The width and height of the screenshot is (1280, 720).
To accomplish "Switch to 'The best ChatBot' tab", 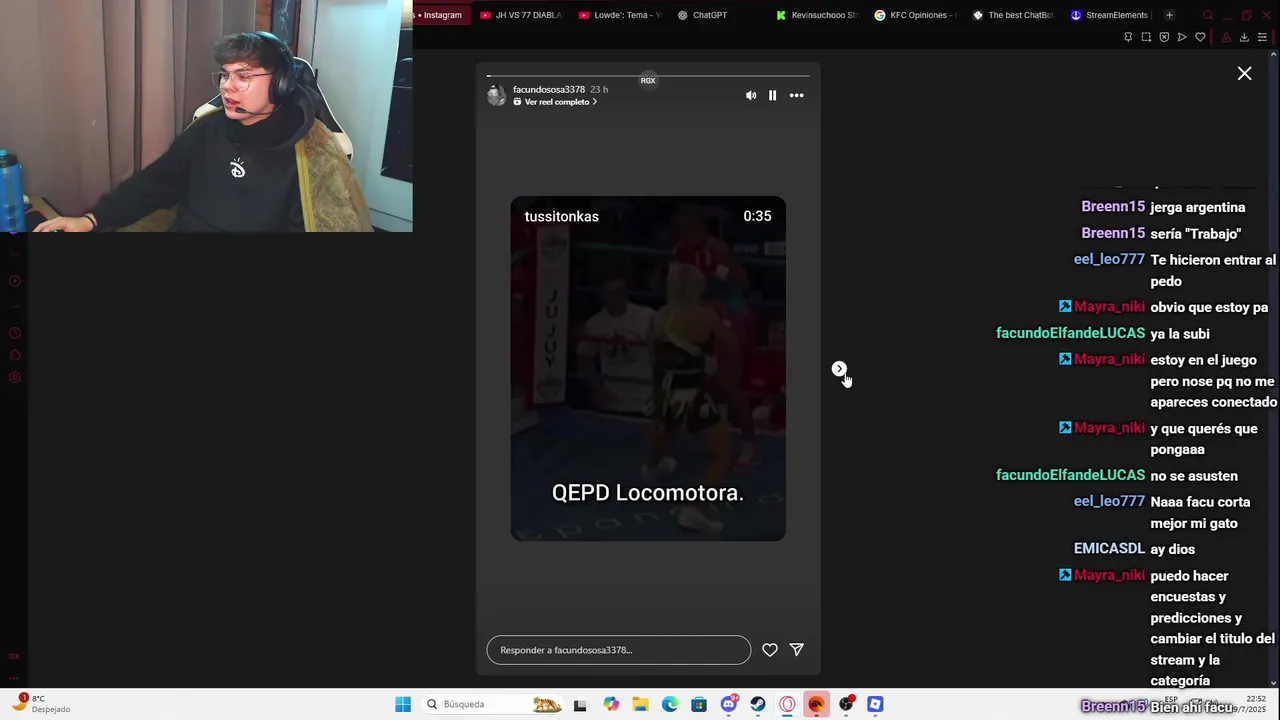I will click(1013, 15).
